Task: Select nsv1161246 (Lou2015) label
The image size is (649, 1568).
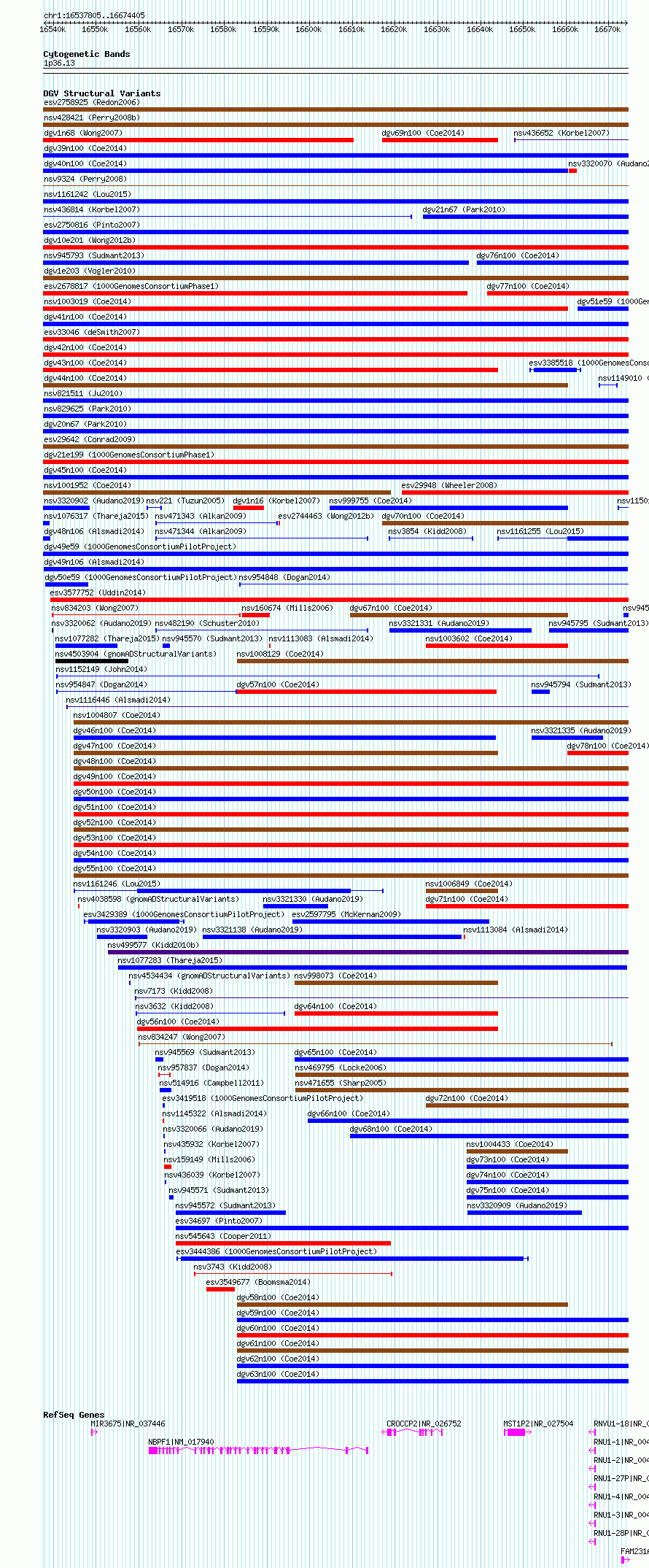Action: (x=117, y=884)
